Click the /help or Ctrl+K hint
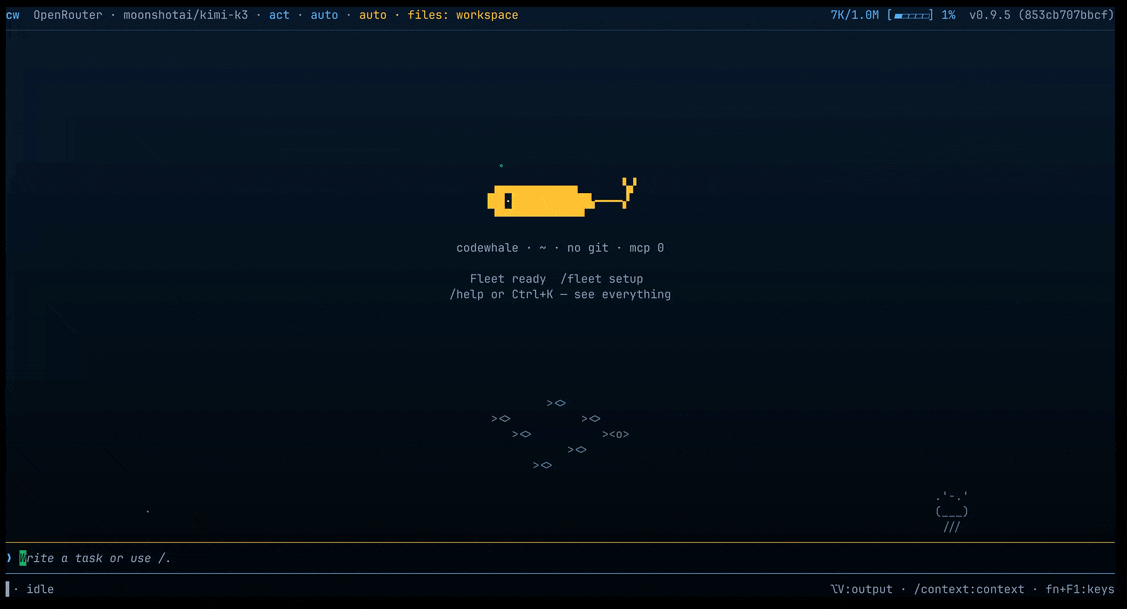This screenshot has height=609, width=1127. (560, 295)
